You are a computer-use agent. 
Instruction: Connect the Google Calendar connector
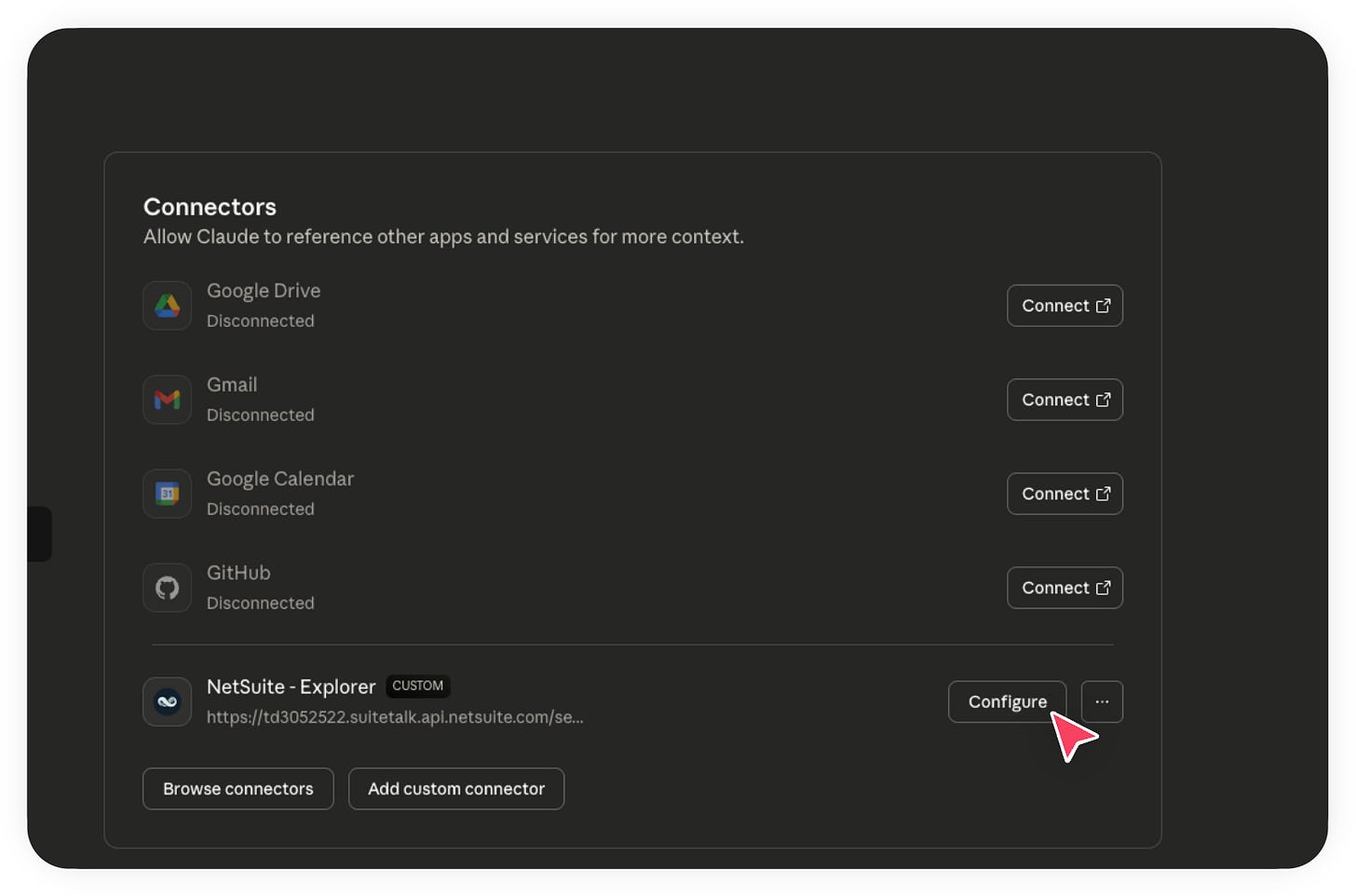click(x=1064, y=494)
